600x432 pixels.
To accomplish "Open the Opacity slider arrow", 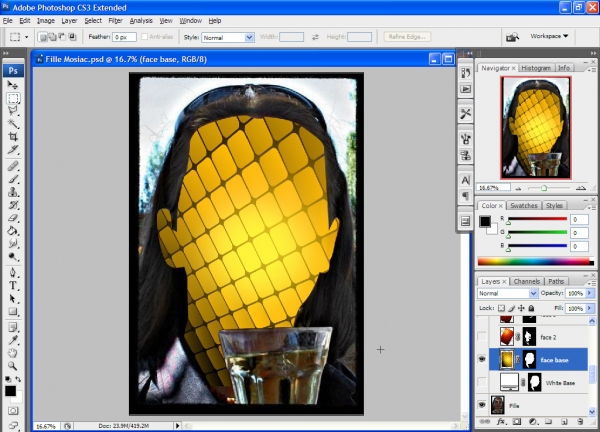I will 590,293.
